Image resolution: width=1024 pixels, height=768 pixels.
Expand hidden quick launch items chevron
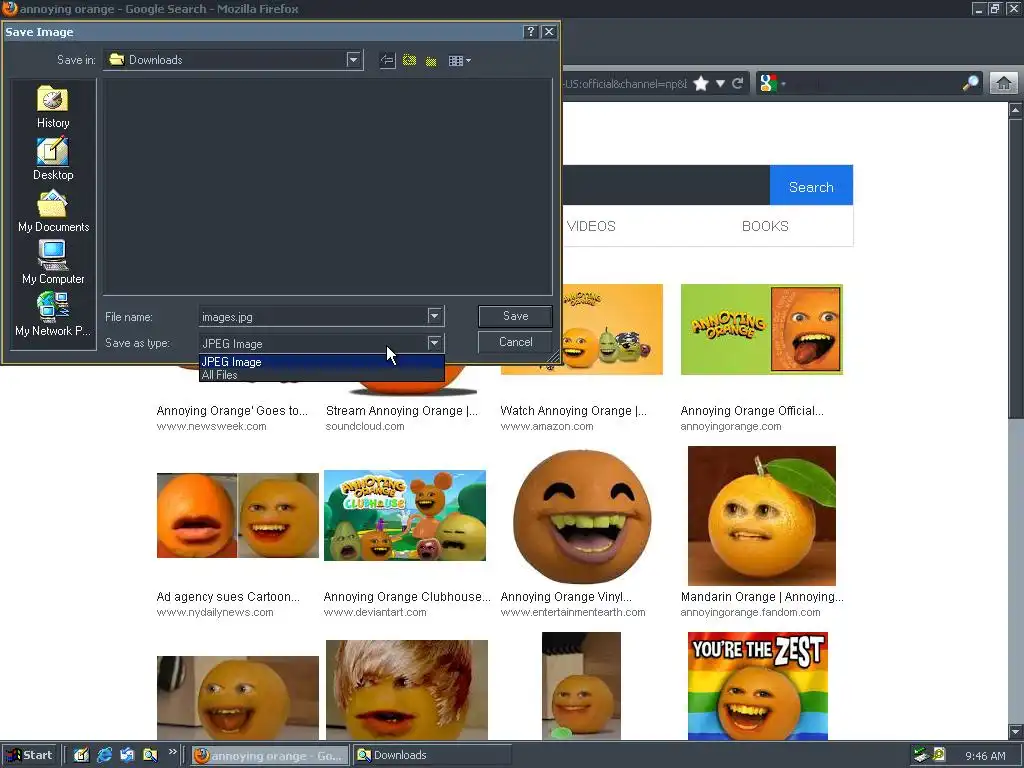click(172, 752)
